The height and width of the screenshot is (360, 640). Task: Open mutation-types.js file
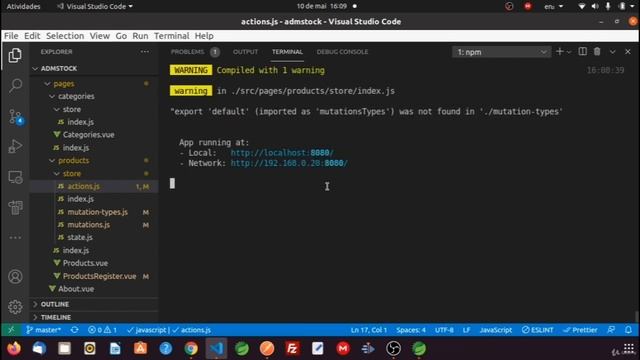tap(94, 212)
